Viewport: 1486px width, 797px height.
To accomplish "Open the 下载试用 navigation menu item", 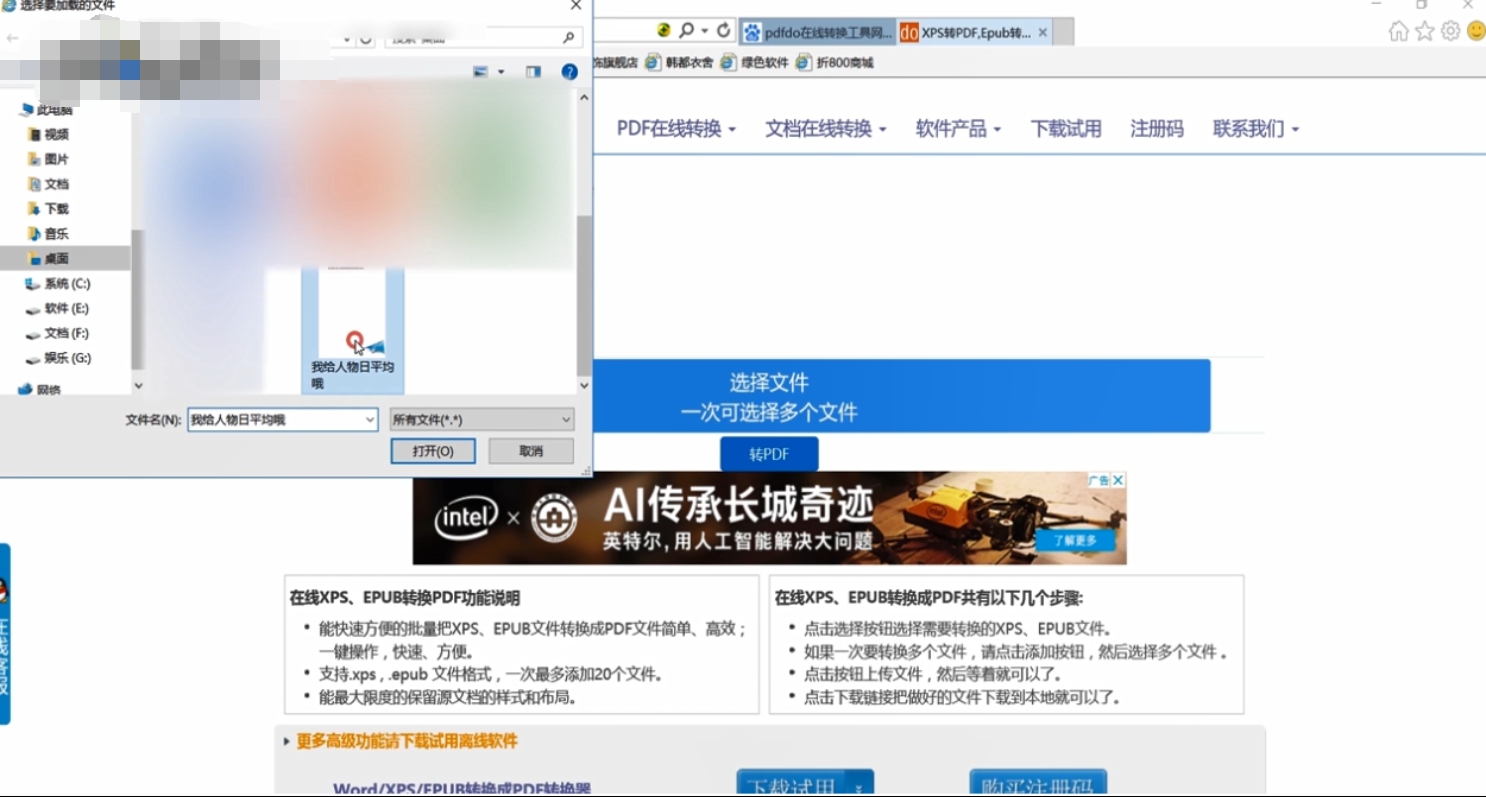I will tap(1066, 129).
